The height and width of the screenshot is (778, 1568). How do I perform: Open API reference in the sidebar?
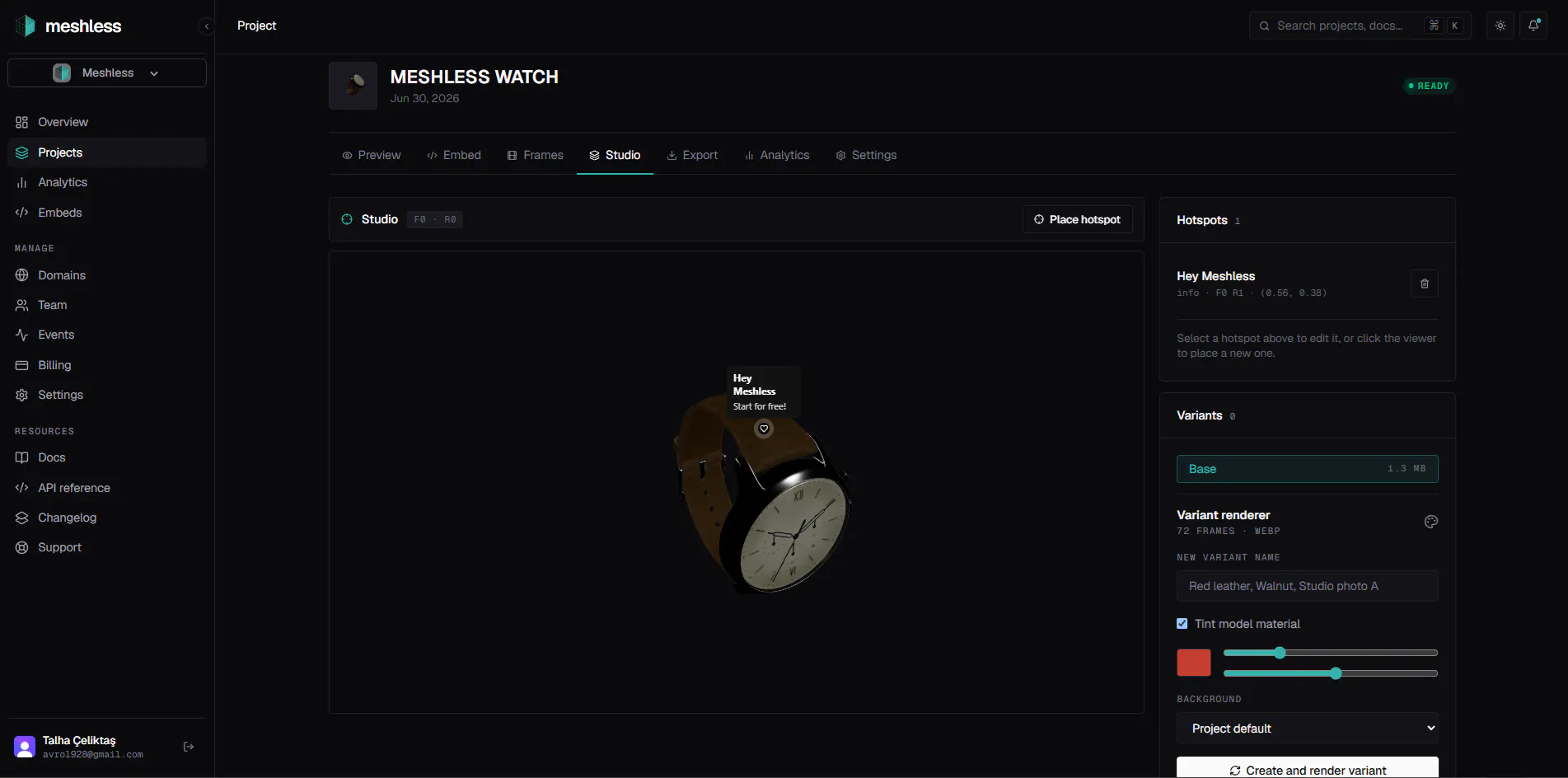tap(107, 488)
